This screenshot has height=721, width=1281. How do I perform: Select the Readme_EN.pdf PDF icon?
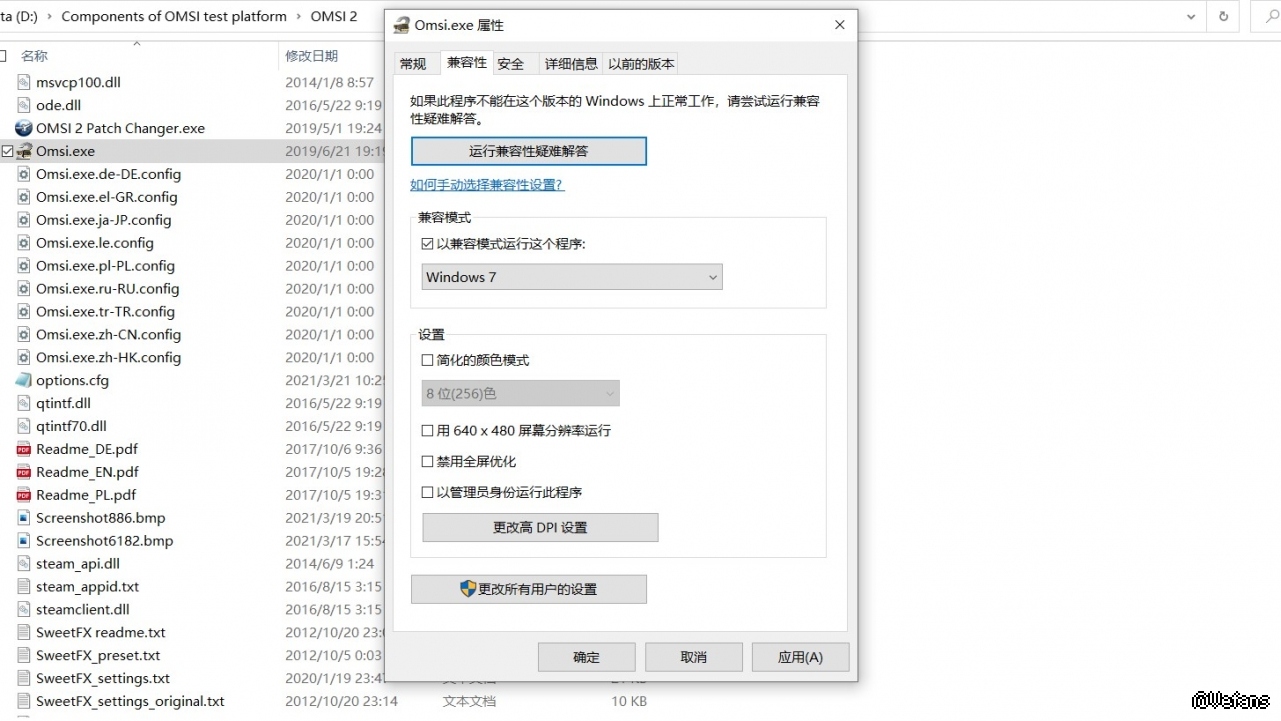[x=24, y=472]
